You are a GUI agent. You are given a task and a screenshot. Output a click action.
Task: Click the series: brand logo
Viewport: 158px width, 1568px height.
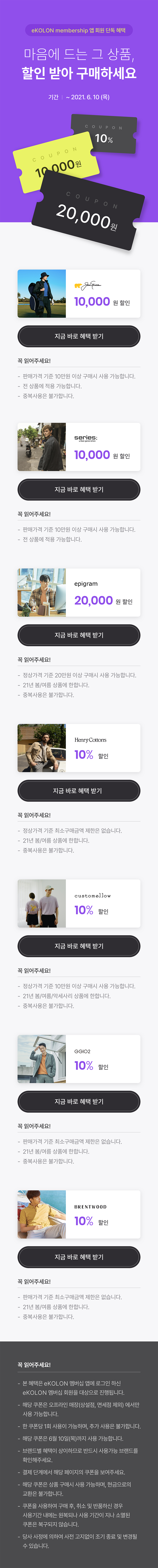[x=85, y=438]
